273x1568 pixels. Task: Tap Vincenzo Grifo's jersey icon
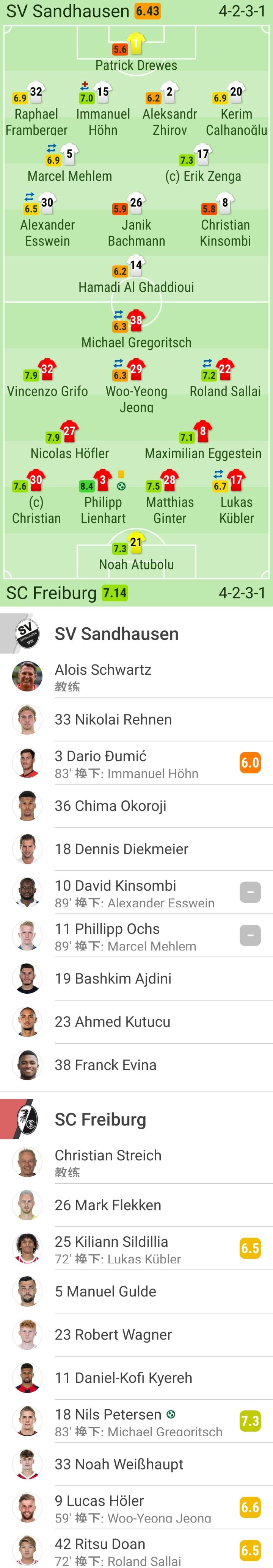click(47, 369)
